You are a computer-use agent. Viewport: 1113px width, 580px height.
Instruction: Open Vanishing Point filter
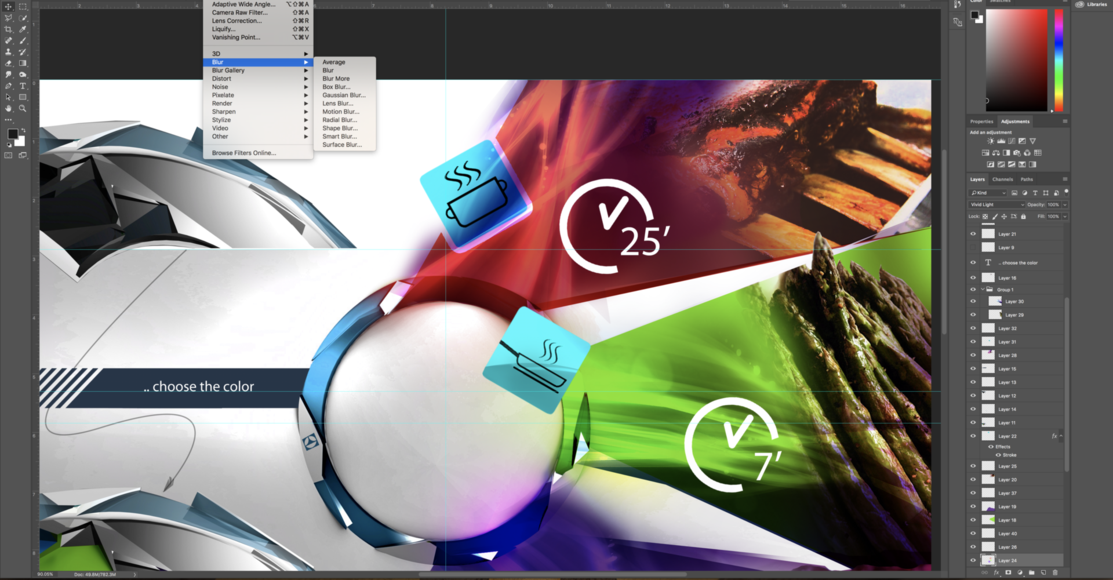pyautogui.click(x=258, y=38)
